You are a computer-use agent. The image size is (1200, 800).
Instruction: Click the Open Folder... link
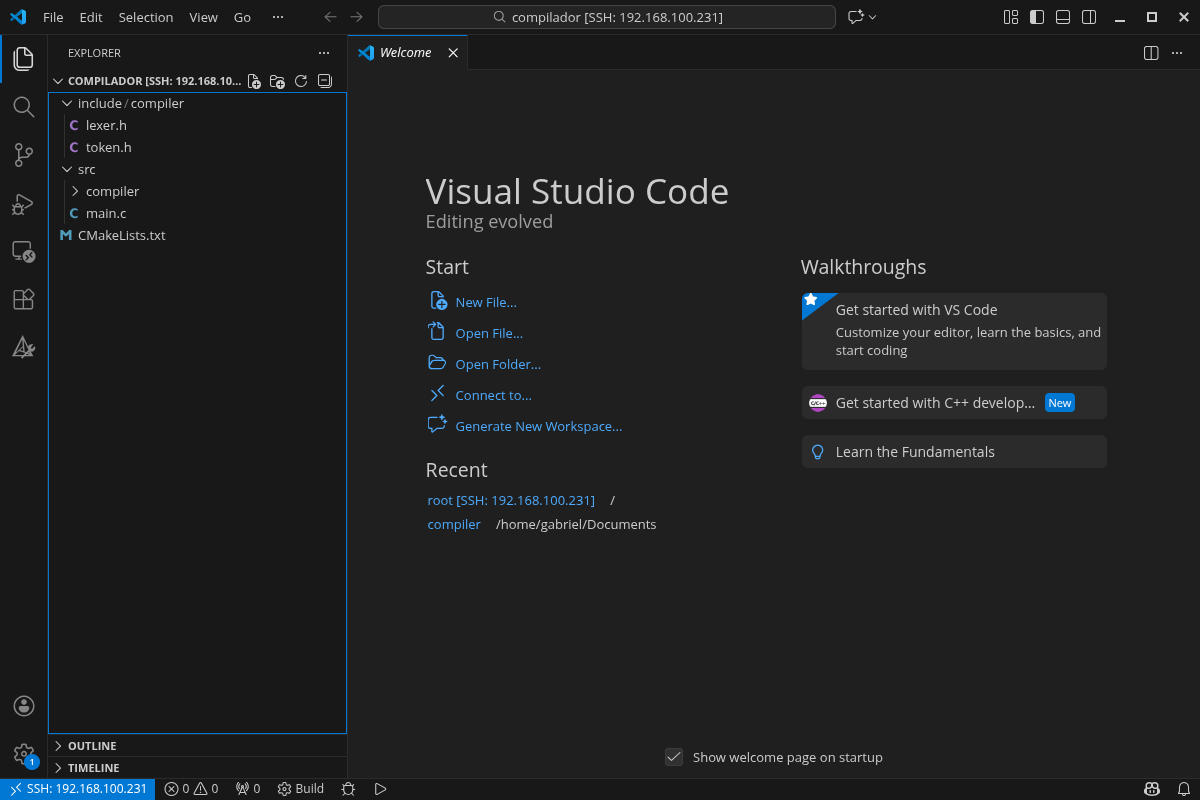[x=497, y=364]
